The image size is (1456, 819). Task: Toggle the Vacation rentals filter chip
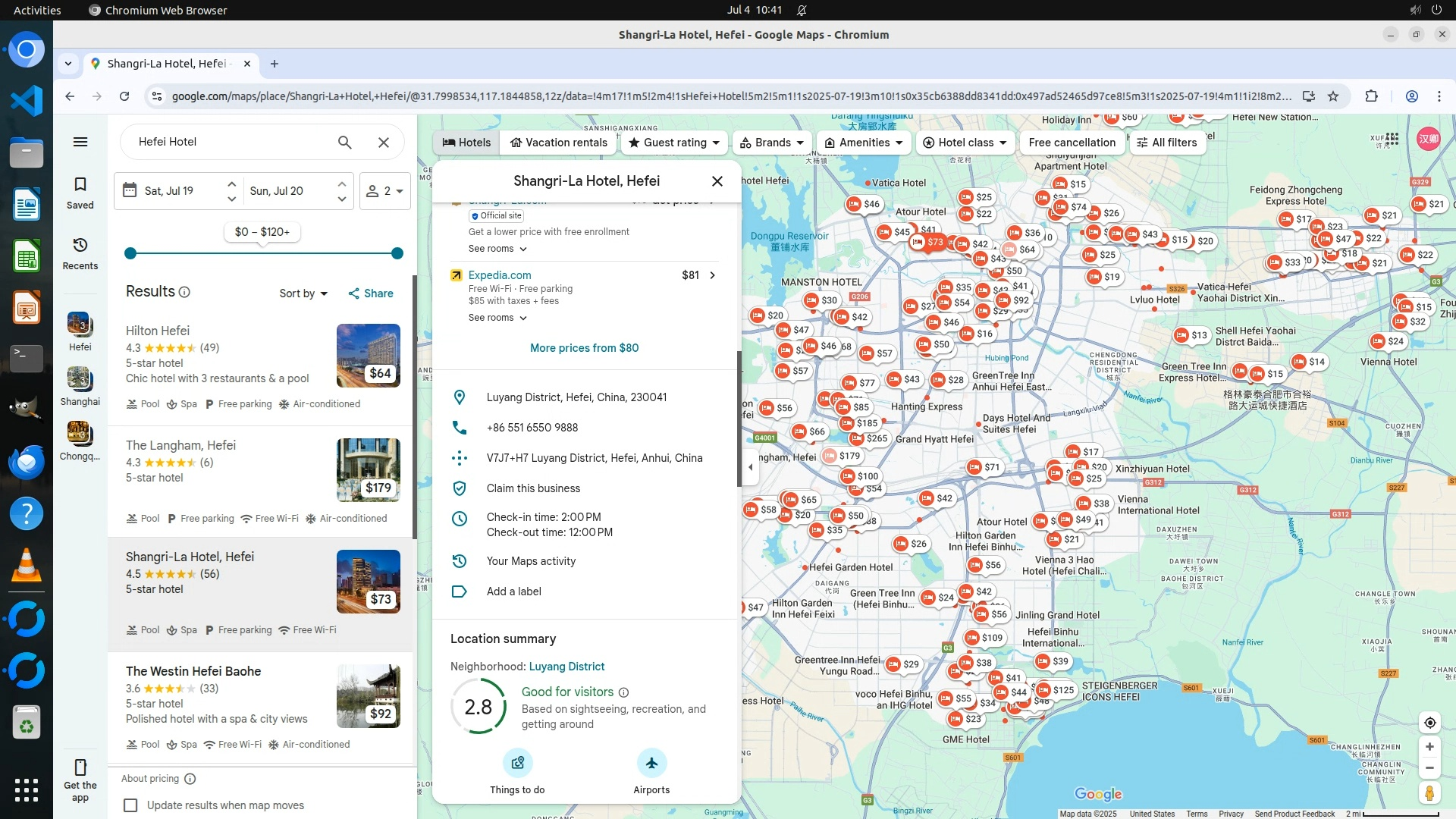[558, 143]
